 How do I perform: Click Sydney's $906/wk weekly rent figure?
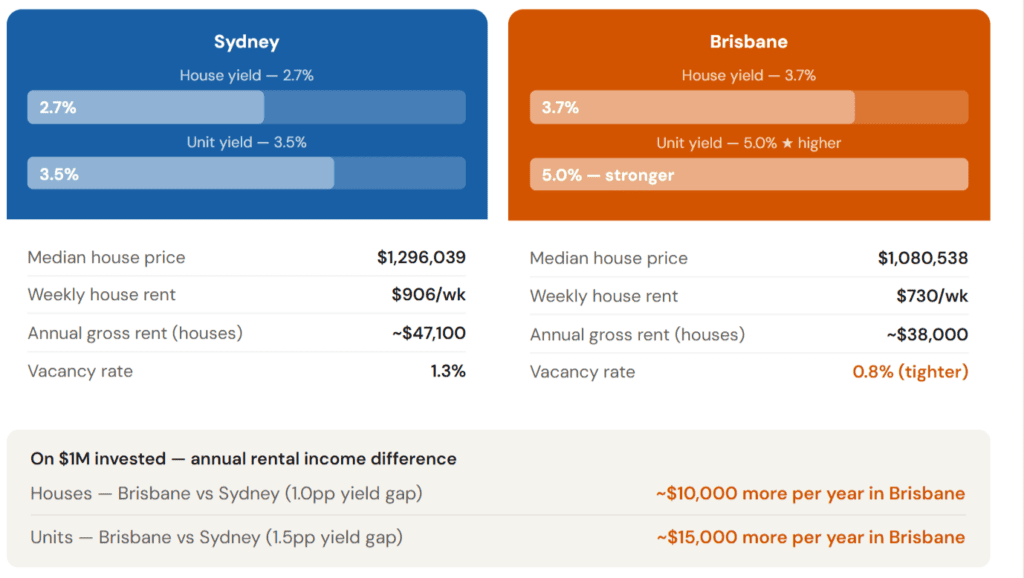[x=428, y=295]
